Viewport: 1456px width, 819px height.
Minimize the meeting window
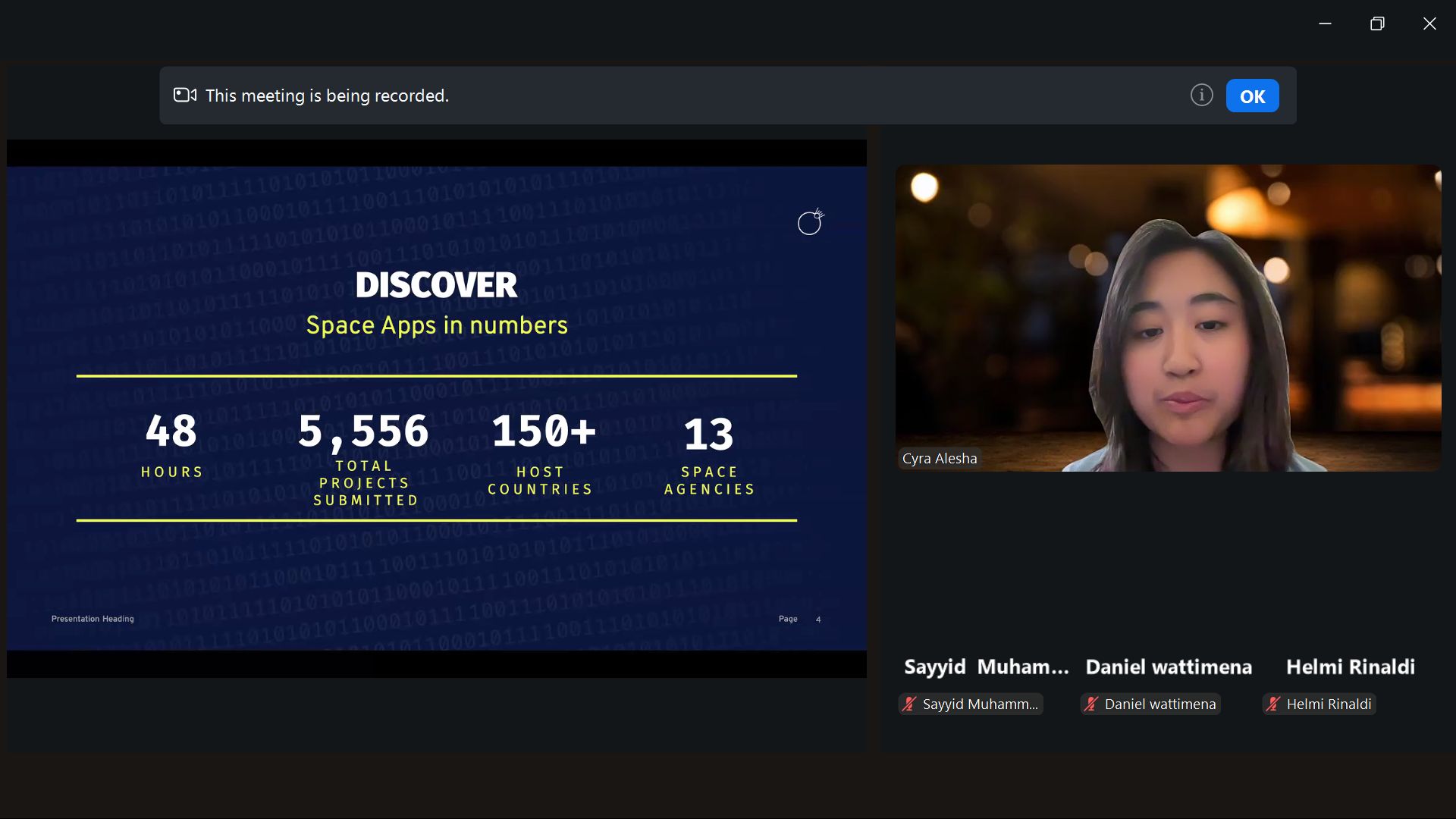point(1325,24)
